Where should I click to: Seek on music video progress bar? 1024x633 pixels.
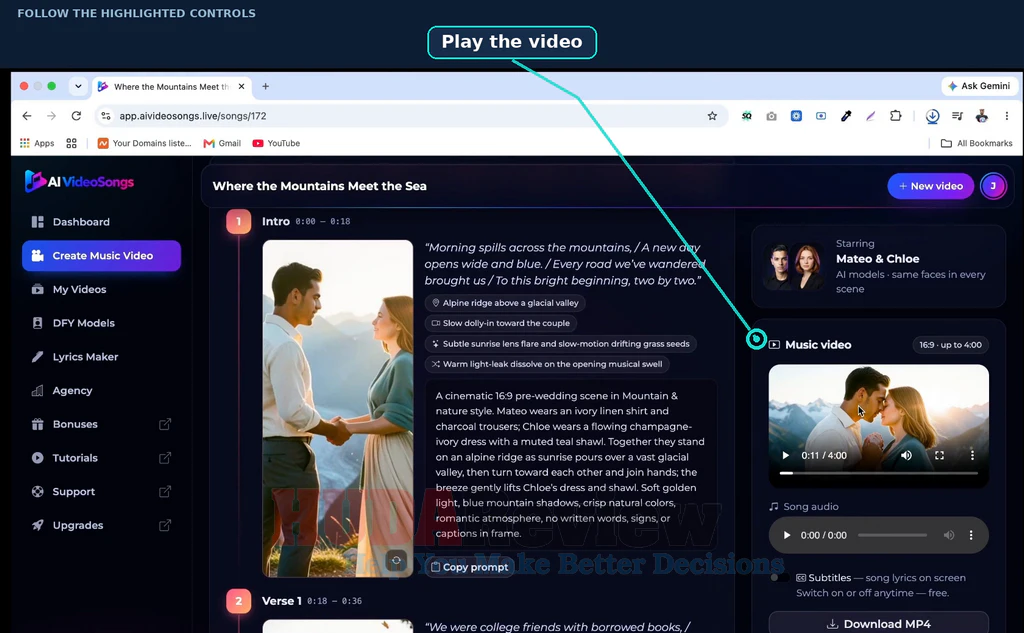click(x=878, y=473)
